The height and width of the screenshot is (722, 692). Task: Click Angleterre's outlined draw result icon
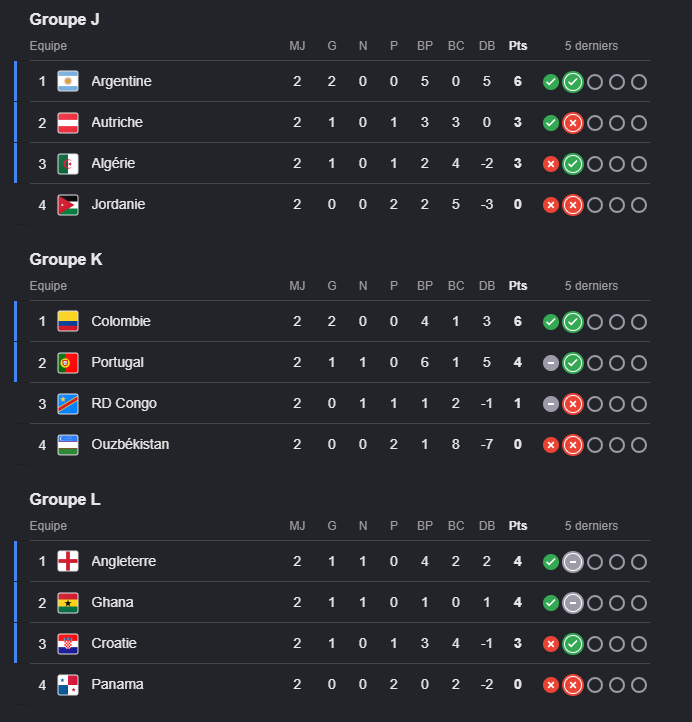point(573,562)
